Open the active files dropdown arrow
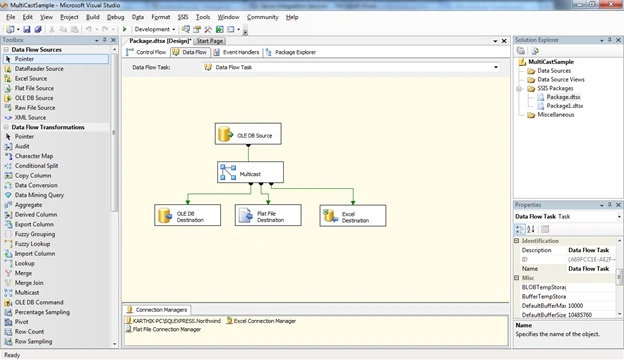624x360 pixels. click(495, 41)
